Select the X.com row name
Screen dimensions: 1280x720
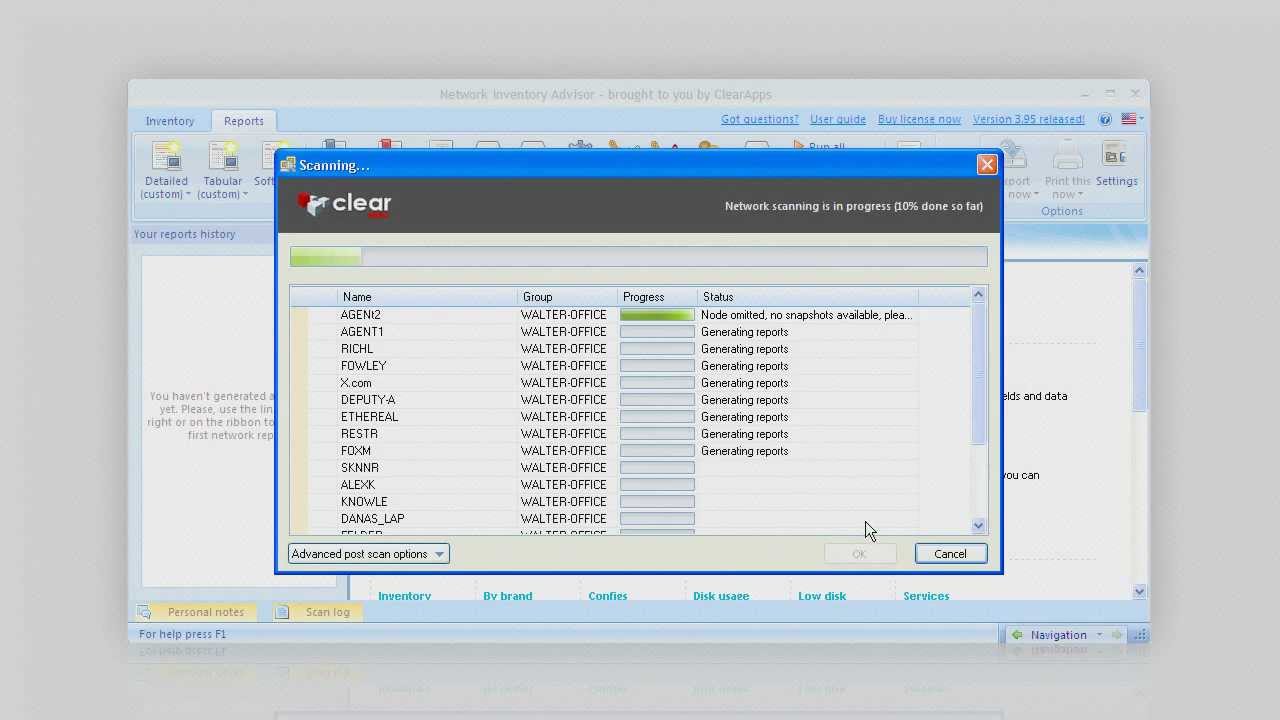356,383
